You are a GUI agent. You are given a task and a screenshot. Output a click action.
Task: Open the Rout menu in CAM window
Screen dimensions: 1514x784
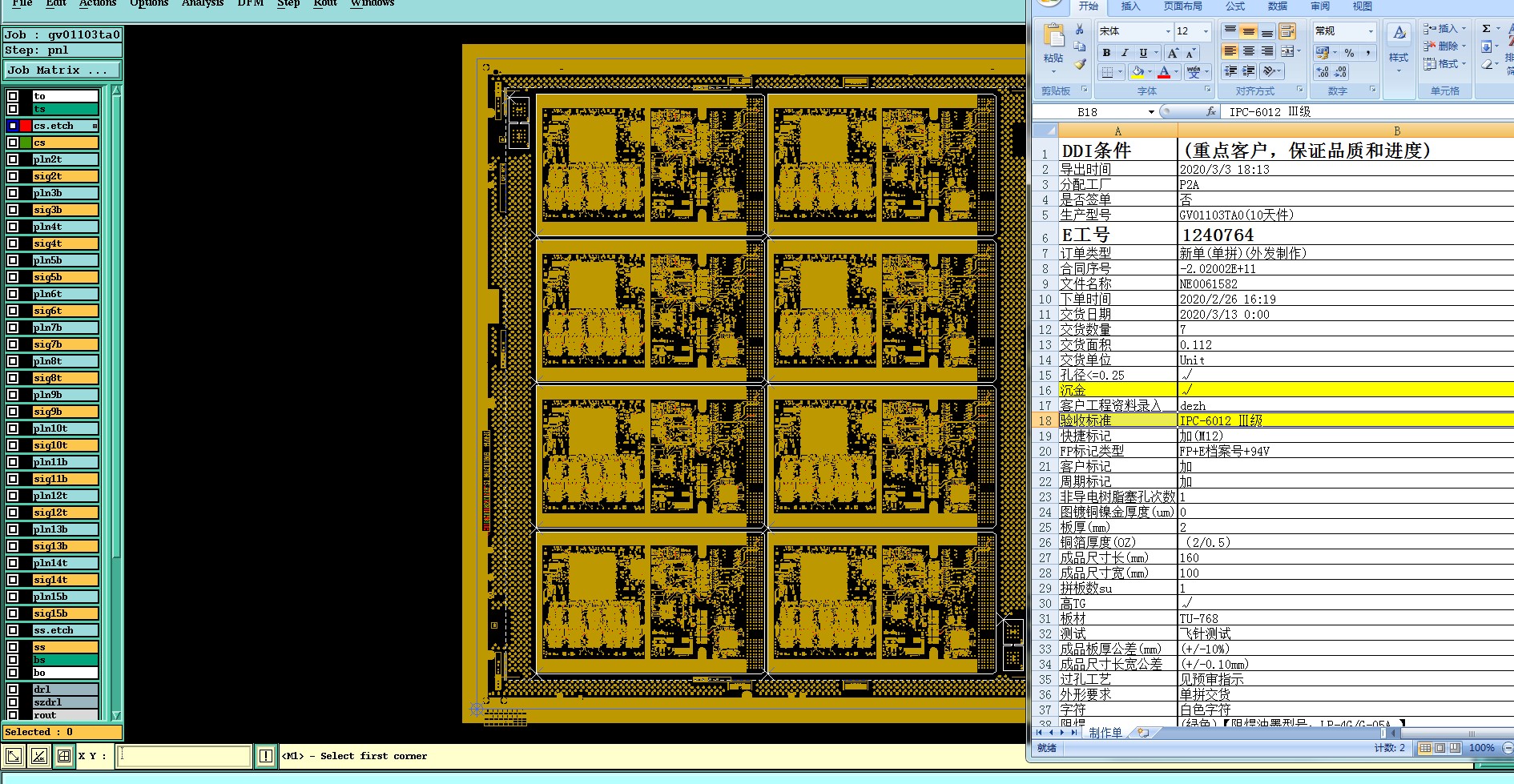pos(325,3)
